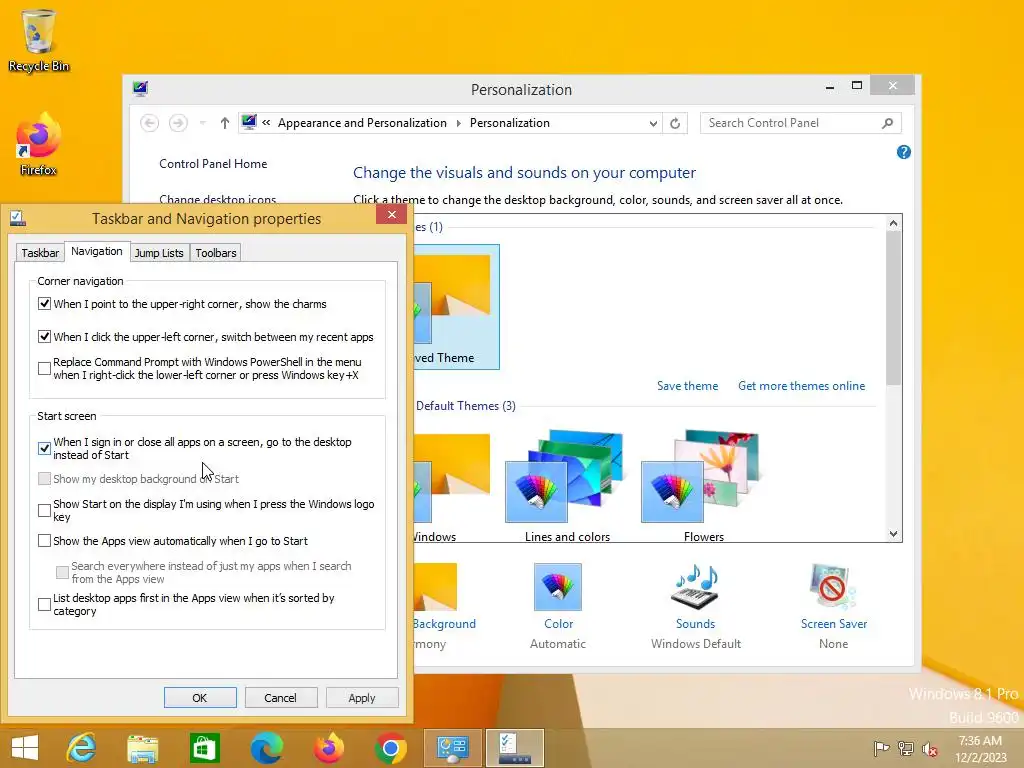Click the clock in the system tray

coord(980,748)
